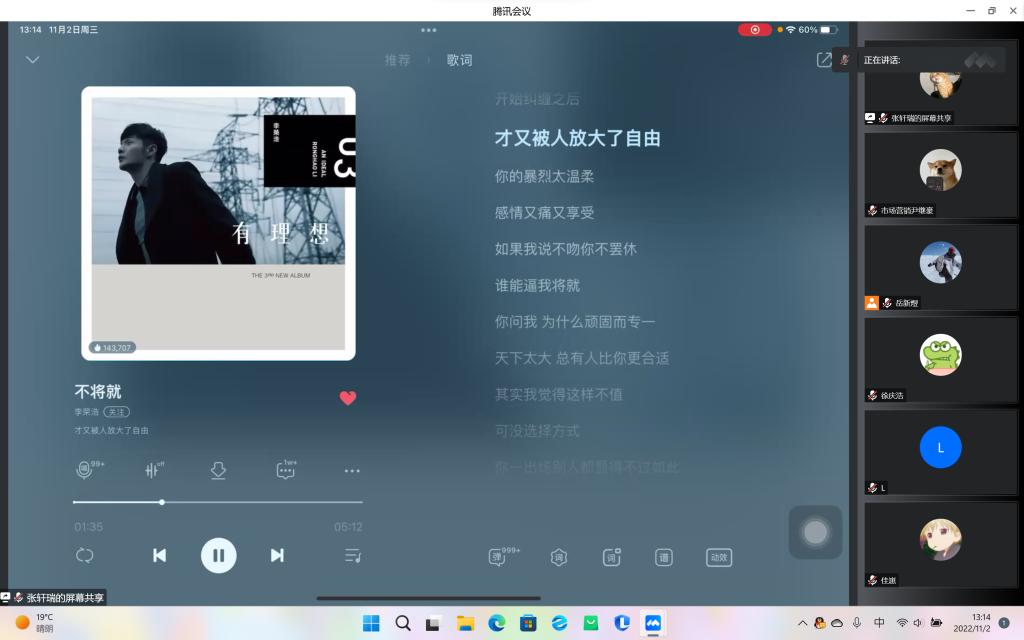Switch to the 推荐 tab
The height and width of the screenshot is (640, 1024).
pos(397,60)
